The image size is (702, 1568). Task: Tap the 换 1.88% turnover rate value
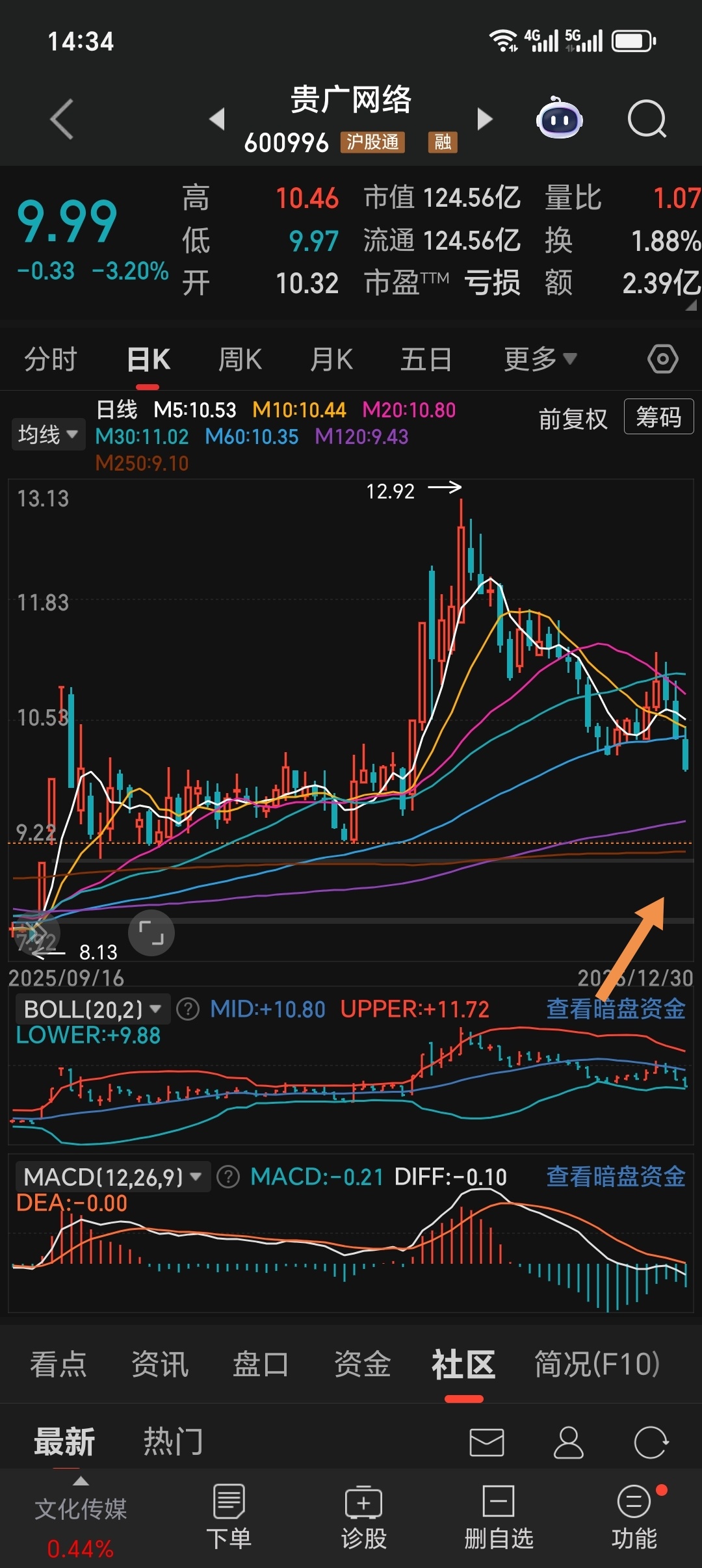(x=623, y=241)
